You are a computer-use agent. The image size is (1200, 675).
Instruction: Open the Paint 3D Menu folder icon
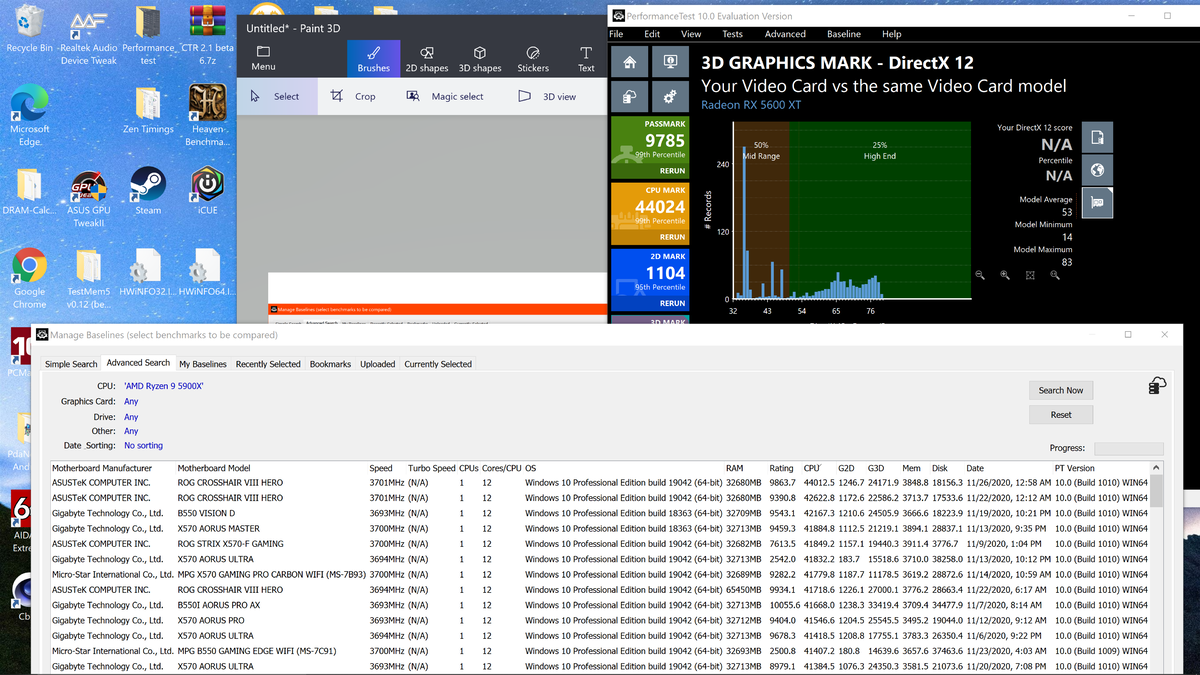pos(263,59)
